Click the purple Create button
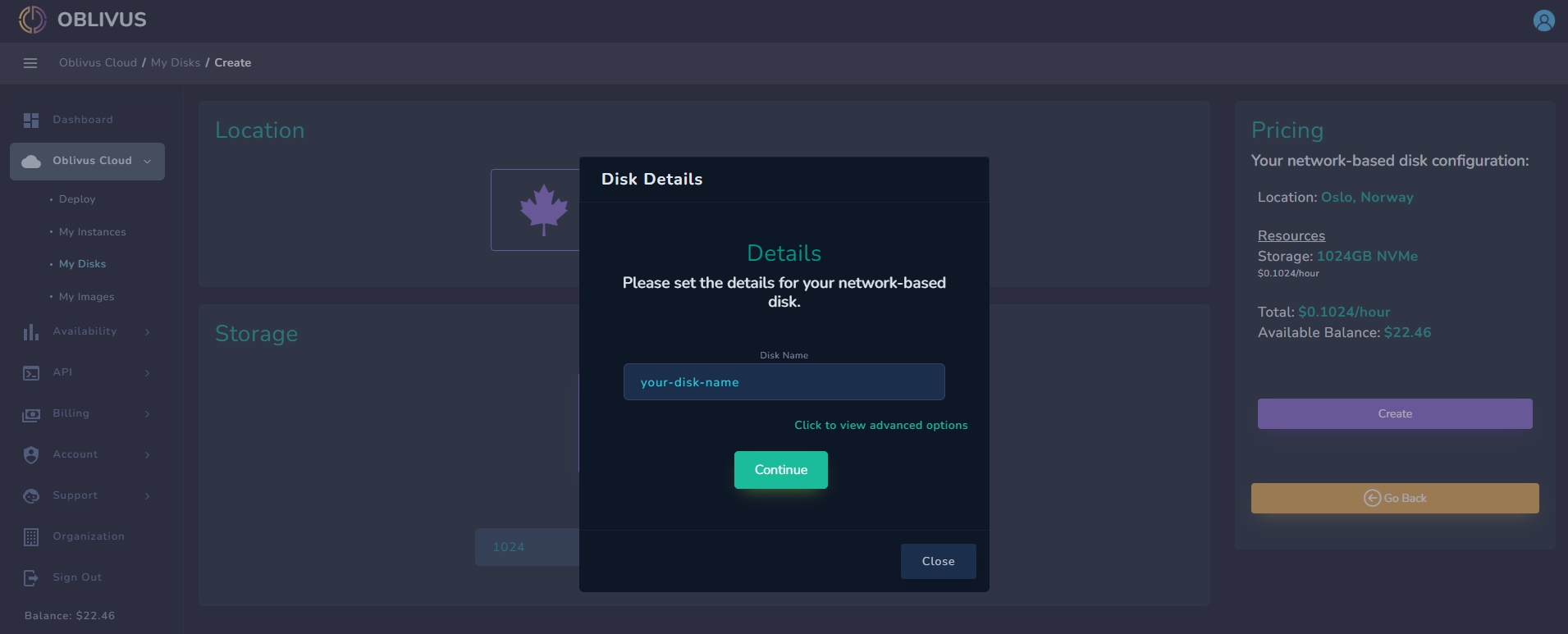This screenshot has height=634, width=1568. pyautogui.click(x=1395, y=414)
